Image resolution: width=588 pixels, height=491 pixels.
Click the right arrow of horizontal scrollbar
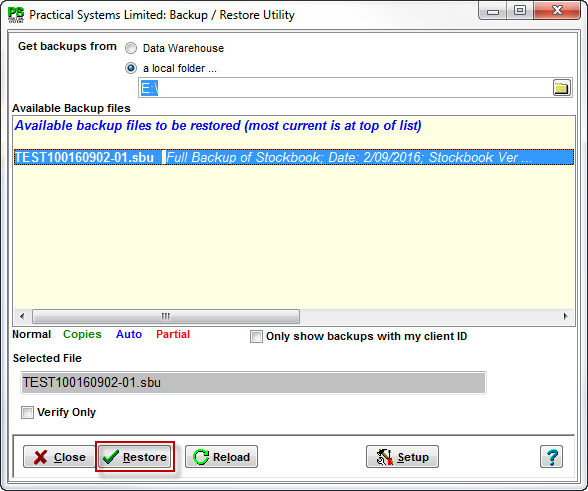coord(566,316)
